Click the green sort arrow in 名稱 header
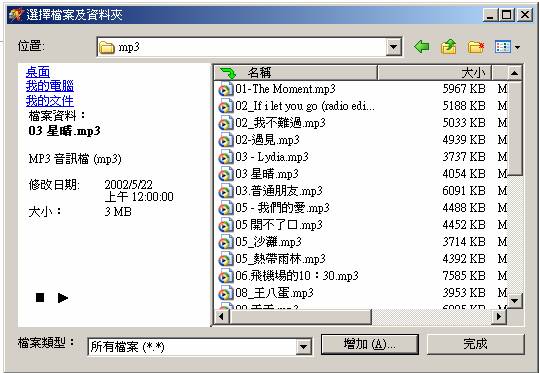 click(x=228, y=73)
